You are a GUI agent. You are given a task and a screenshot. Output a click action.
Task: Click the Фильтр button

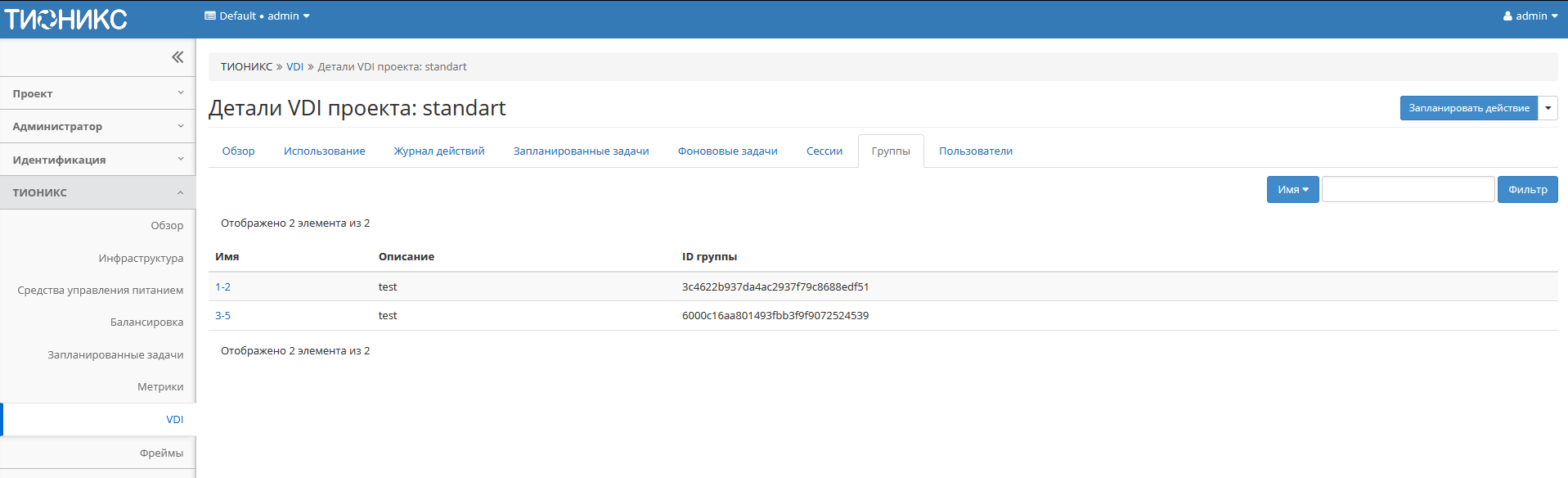[x=1527, y=190]
